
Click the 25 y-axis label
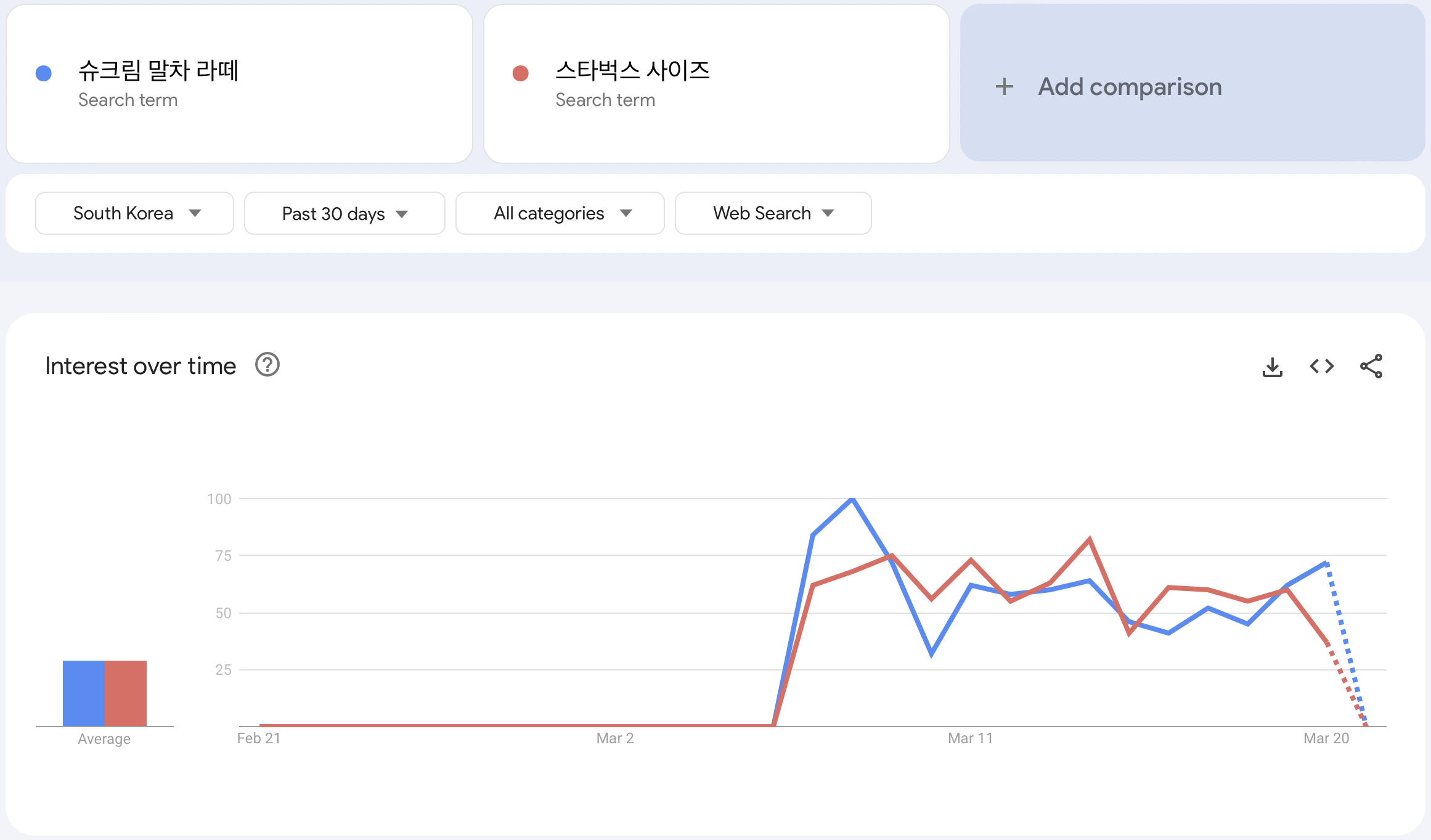pyautogui.click(x=223, y=670)
